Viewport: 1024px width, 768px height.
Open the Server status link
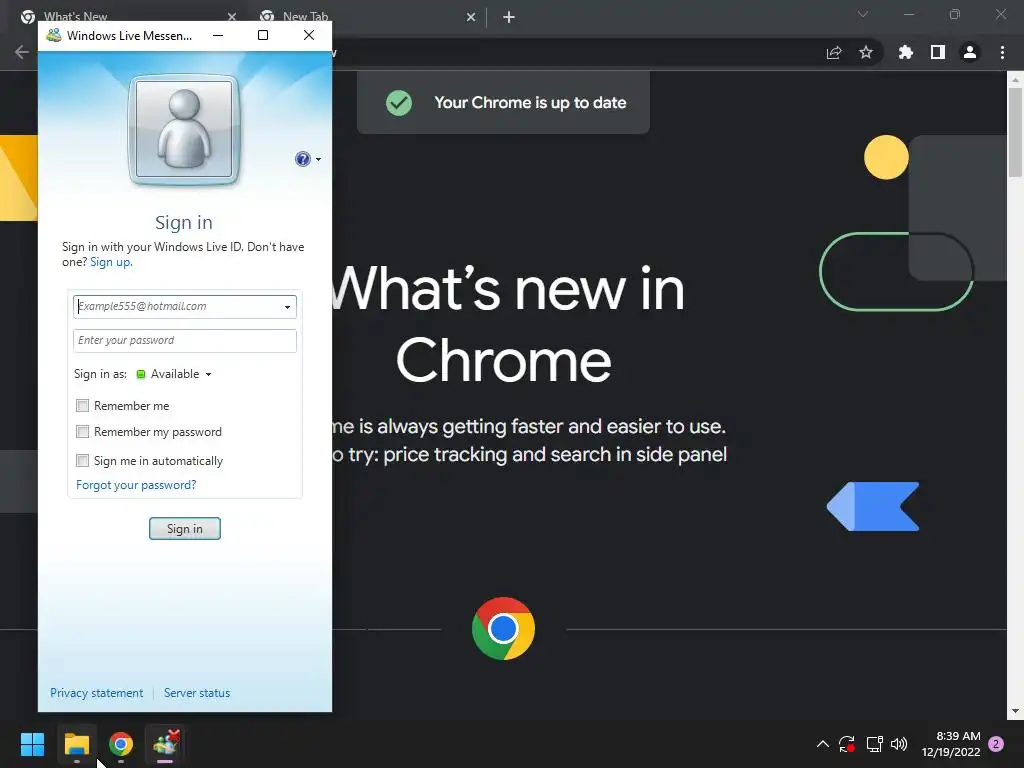pos(197,693)
